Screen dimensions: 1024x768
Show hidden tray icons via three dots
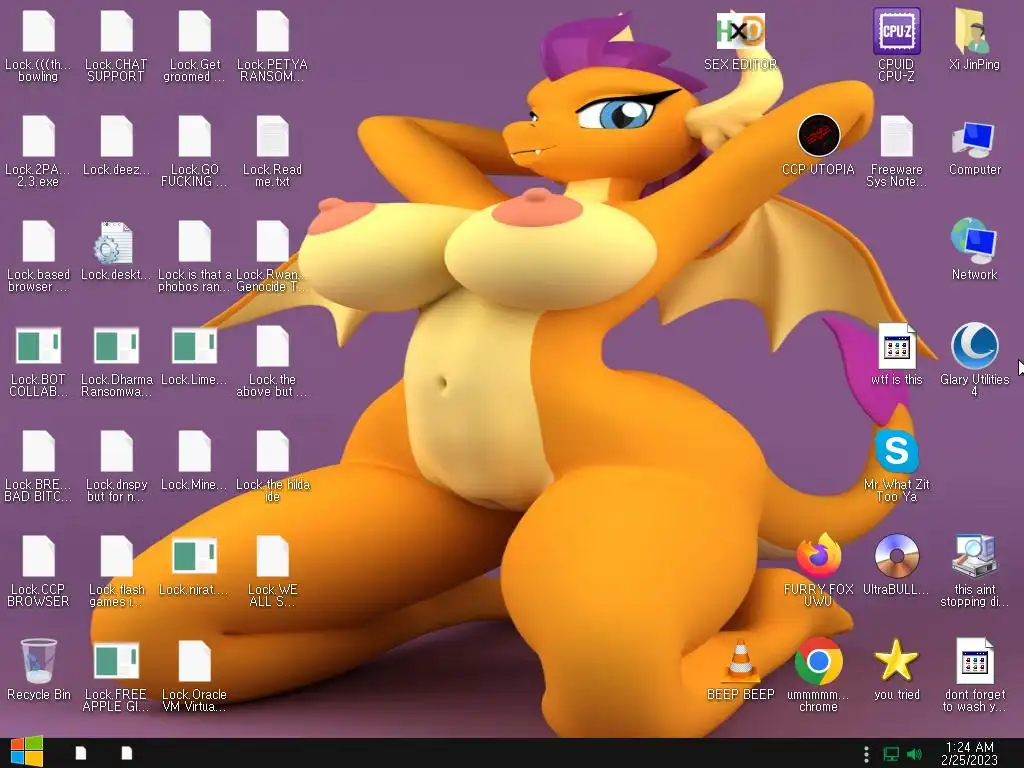pos(867,754)
